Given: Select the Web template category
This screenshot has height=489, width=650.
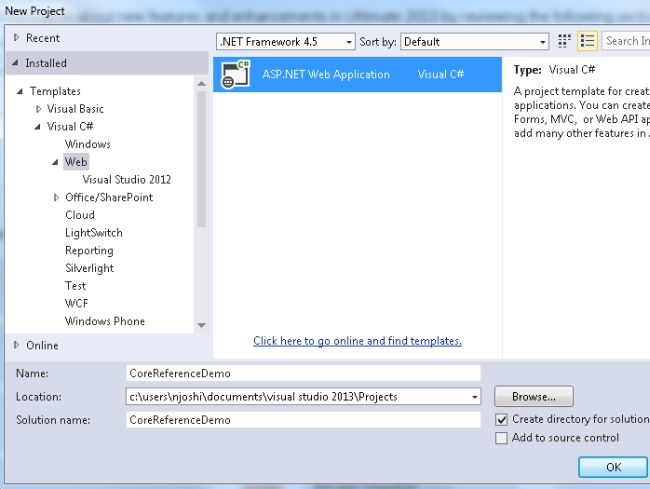Looking at the screenshot, I should click(x=76, y=162).
